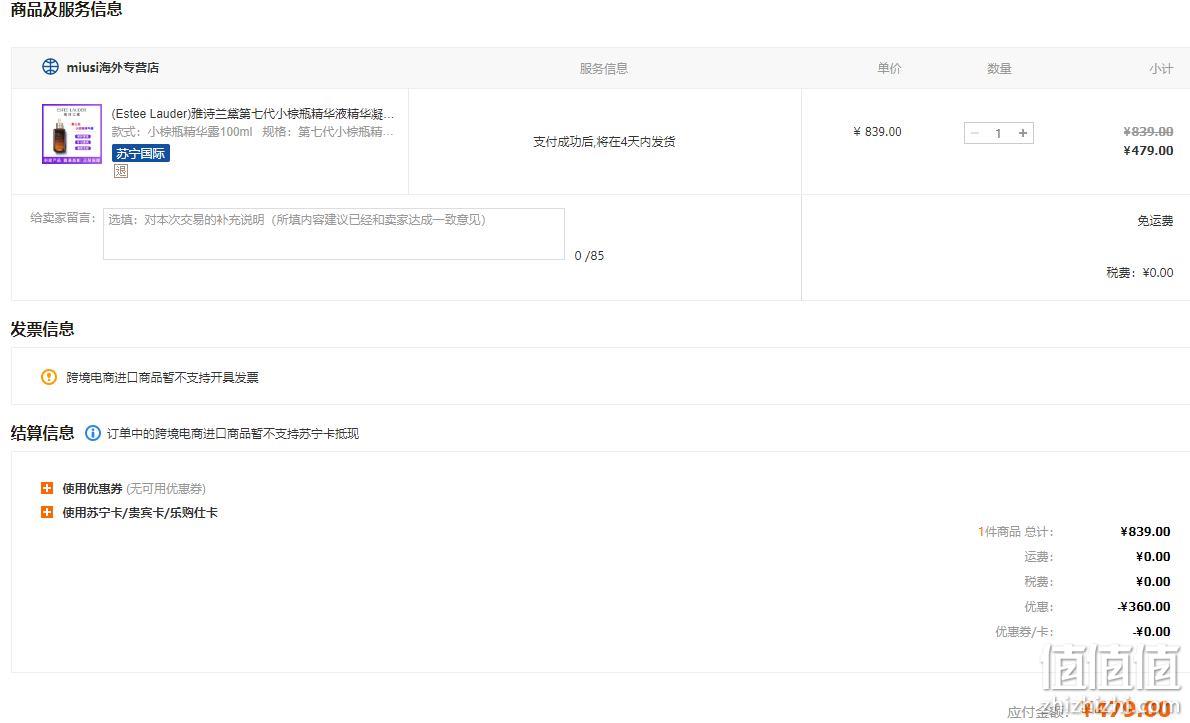Decrease quantity with the minus button

(975, 133)
